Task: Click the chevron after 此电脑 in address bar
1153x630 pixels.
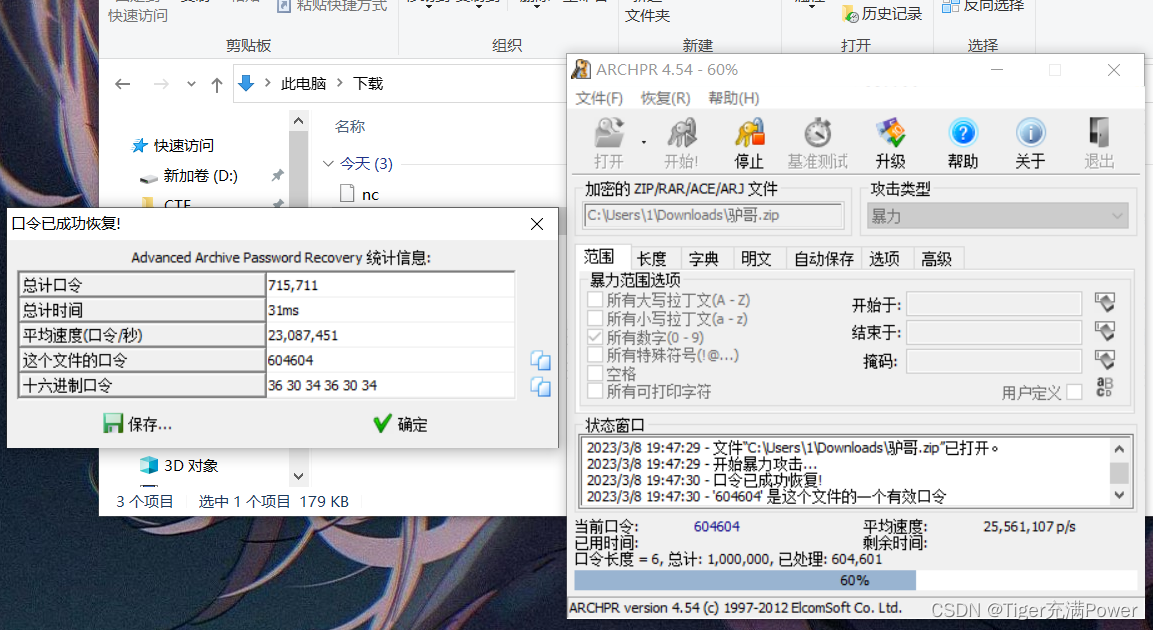Action: point(340,83)
